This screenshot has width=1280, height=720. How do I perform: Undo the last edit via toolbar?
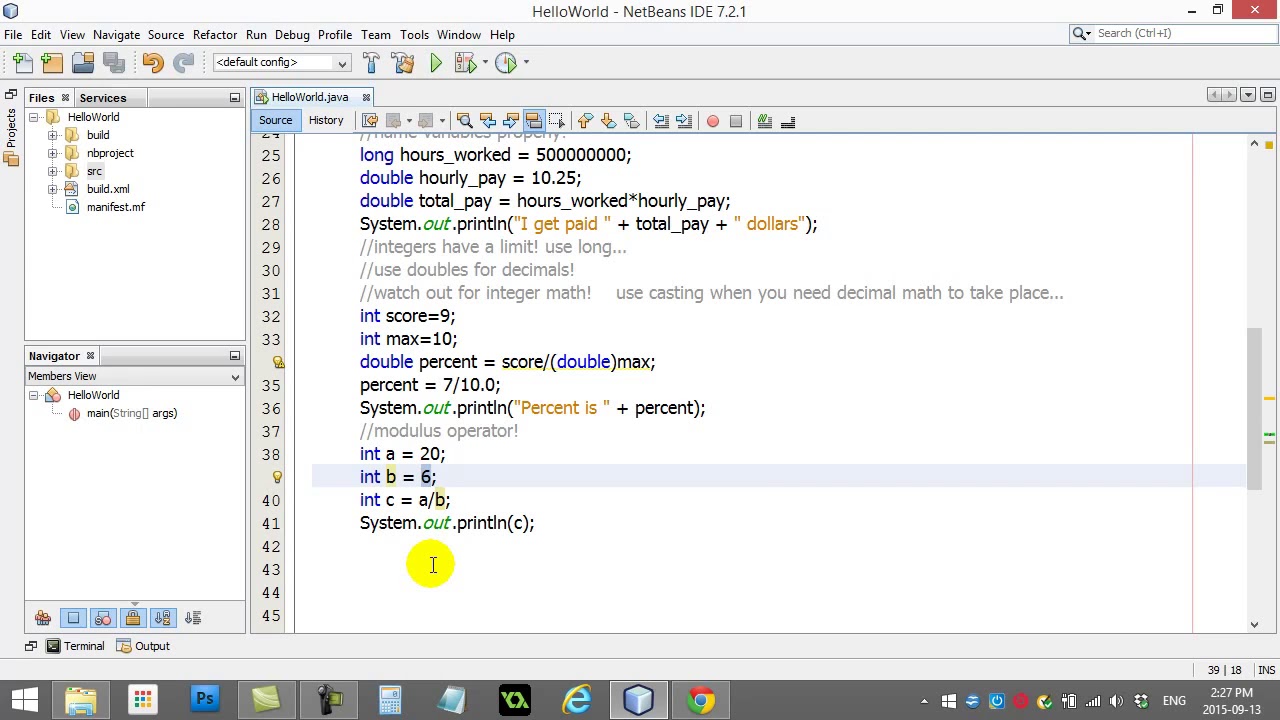(x=152, y=63)
